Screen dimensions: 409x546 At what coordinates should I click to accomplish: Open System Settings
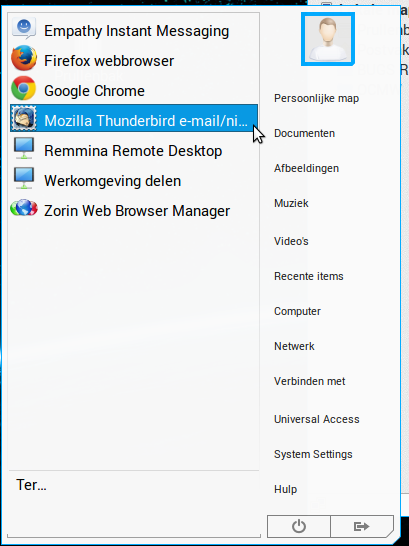(313, 454)
